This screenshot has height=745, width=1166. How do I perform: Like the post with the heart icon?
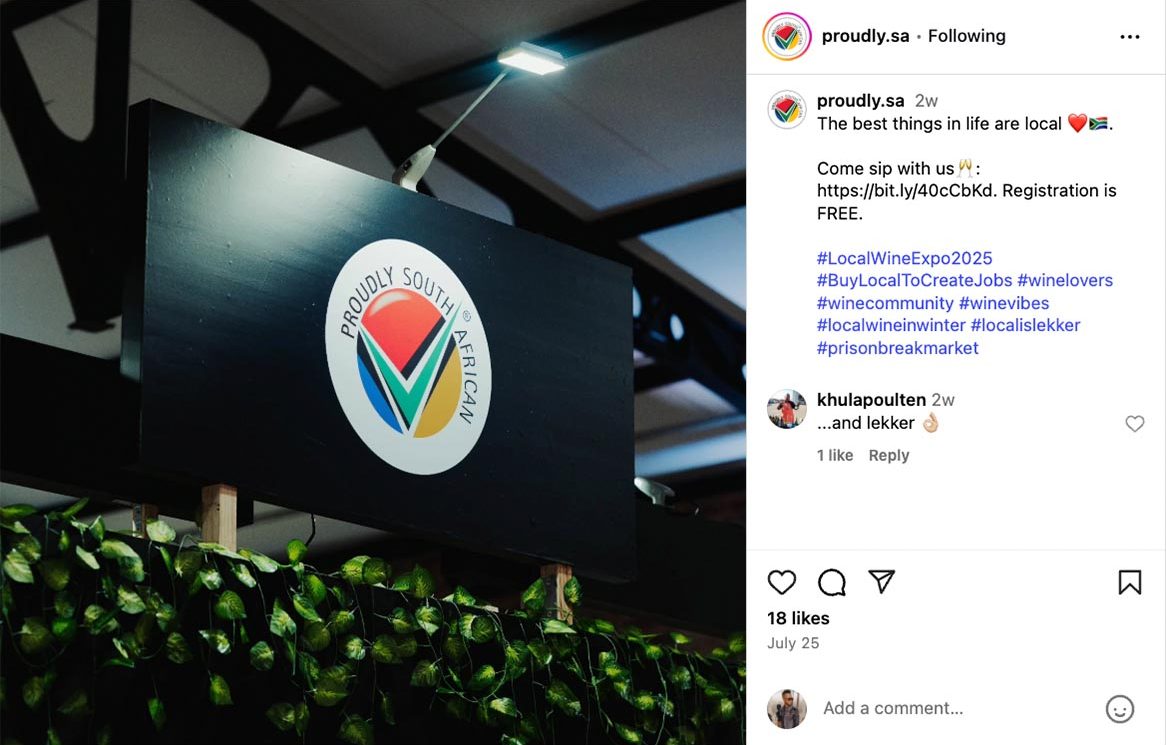point(782,582)
